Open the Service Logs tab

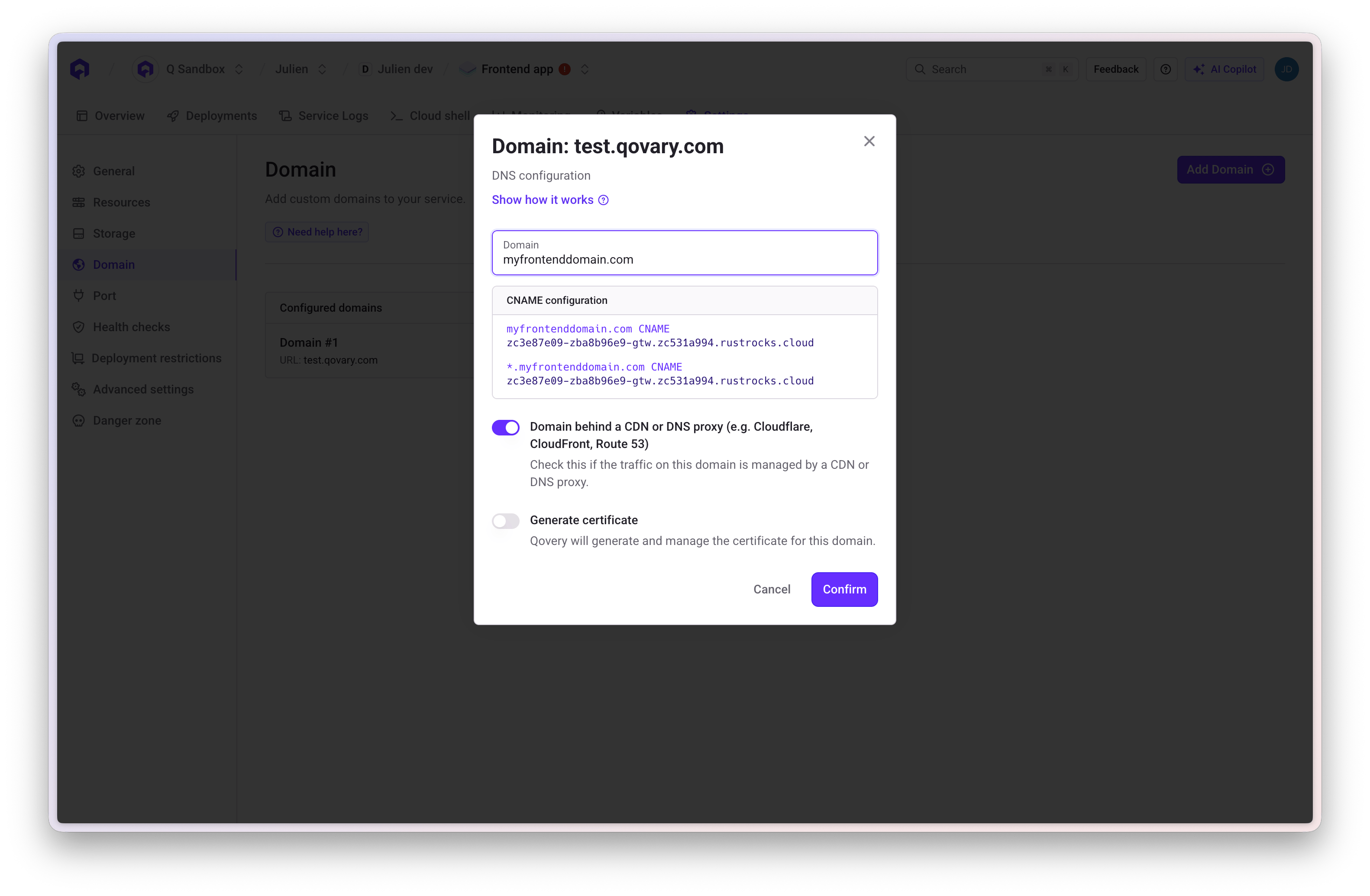[x=323, y=116]
